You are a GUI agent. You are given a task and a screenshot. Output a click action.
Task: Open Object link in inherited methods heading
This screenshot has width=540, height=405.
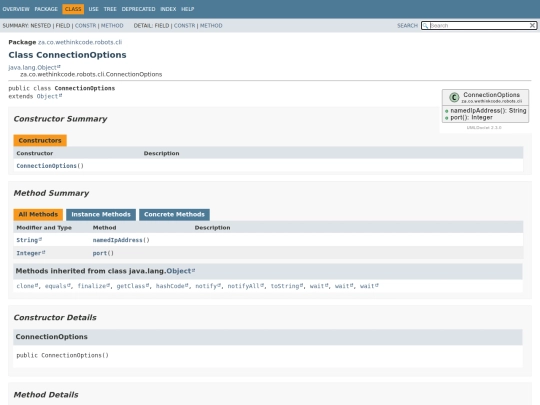(180, 271)
